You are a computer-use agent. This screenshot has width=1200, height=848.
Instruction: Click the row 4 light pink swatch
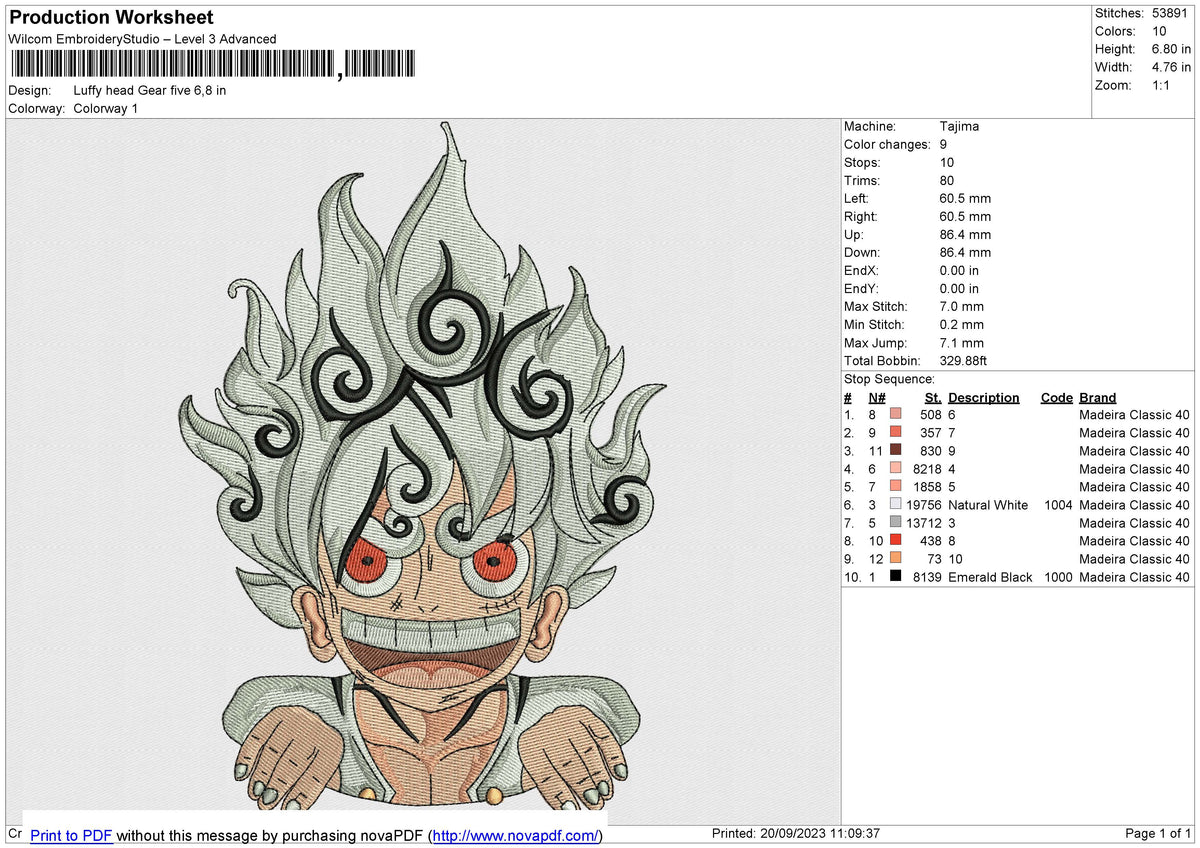click(x=895, y=469)
